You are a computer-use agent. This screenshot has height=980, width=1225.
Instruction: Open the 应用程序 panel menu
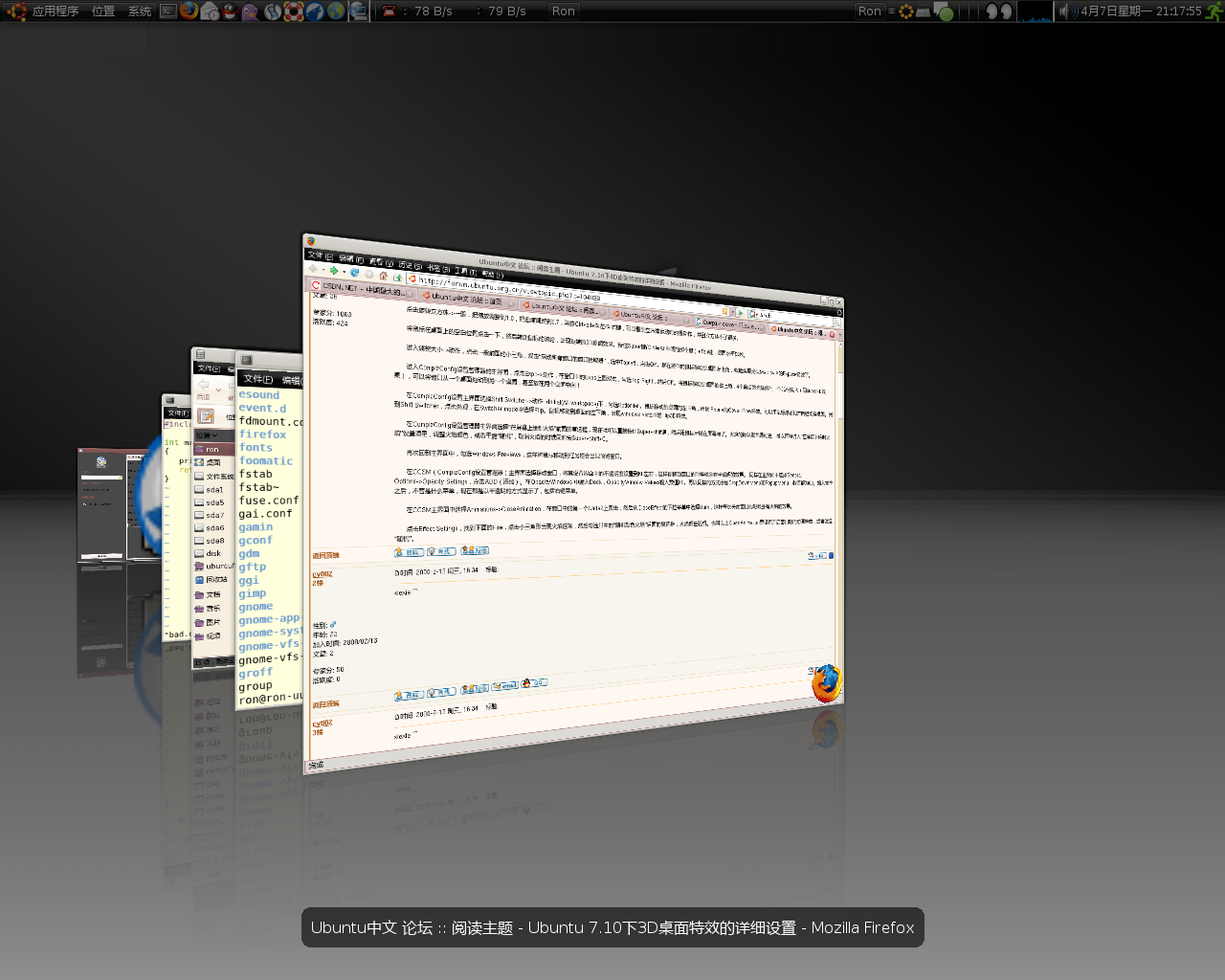(56, 11)
